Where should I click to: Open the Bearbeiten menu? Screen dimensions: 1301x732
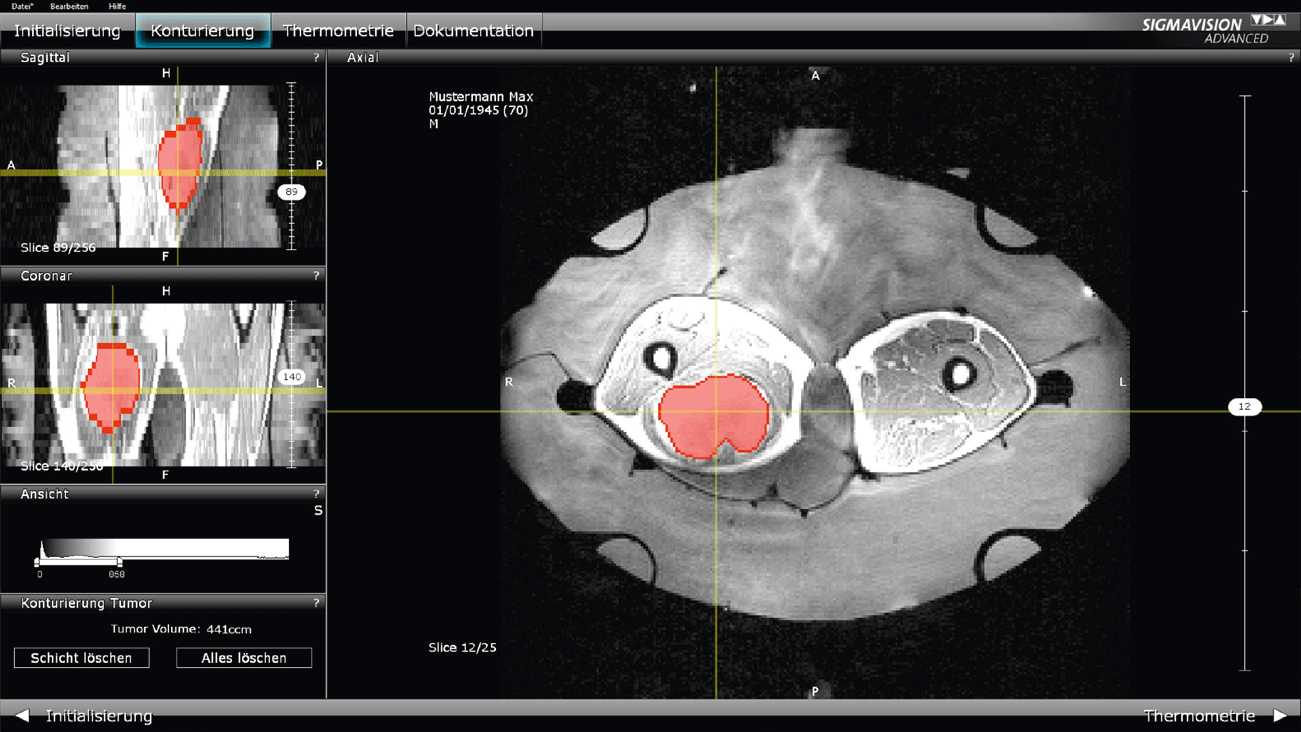tap(69, 6)
